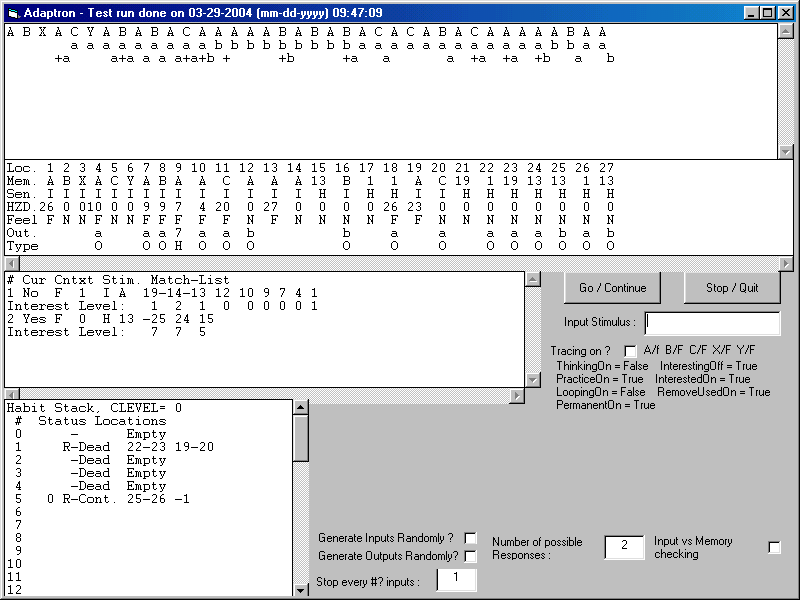The height and width of the screenshot is (600, 800).
Task: Click PracticeOn = True status text
Action: 599,379
